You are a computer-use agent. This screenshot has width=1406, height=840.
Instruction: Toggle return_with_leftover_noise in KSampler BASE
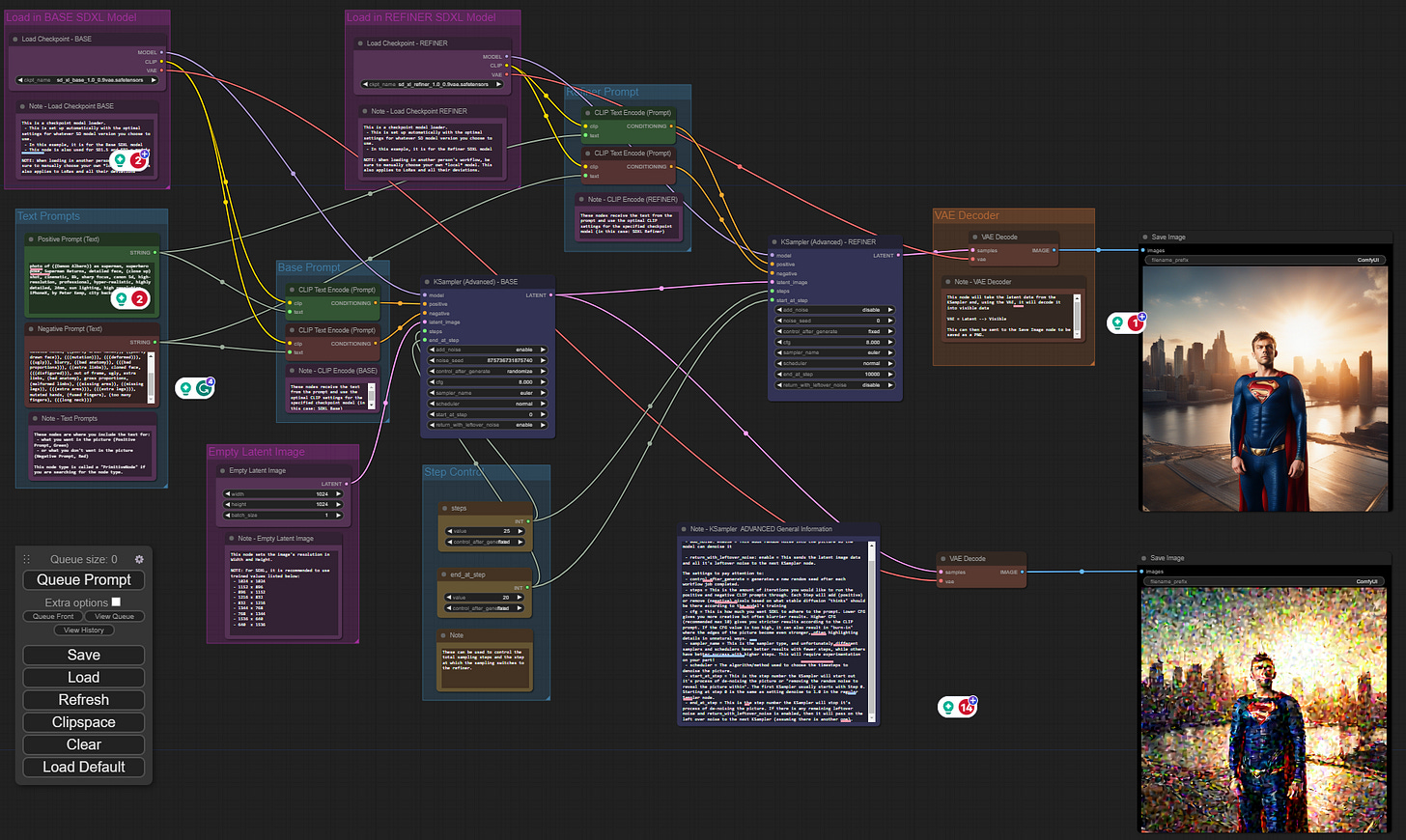(488, 425)
